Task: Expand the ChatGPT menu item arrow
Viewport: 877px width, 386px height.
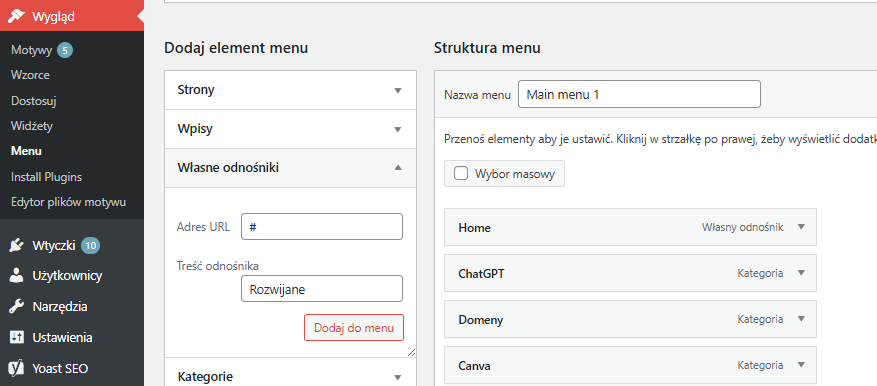Action: (801, 273)
